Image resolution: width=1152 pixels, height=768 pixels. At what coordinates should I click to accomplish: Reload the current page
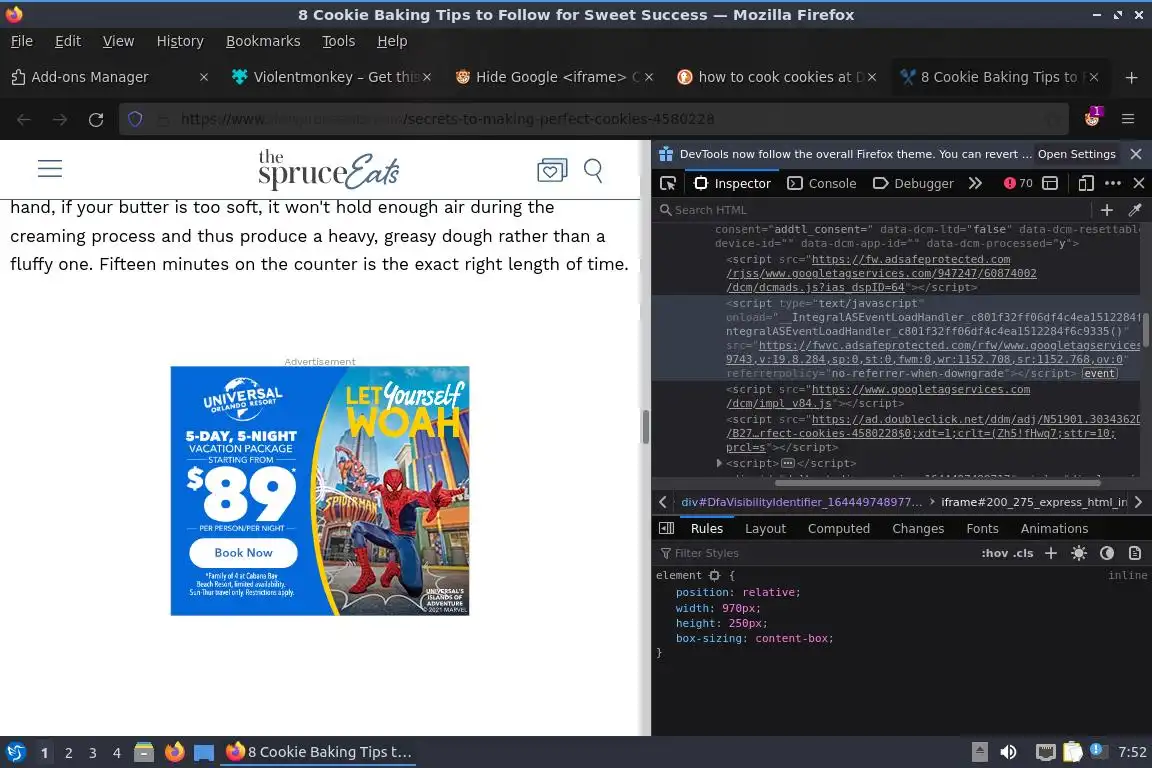[96, 119]
